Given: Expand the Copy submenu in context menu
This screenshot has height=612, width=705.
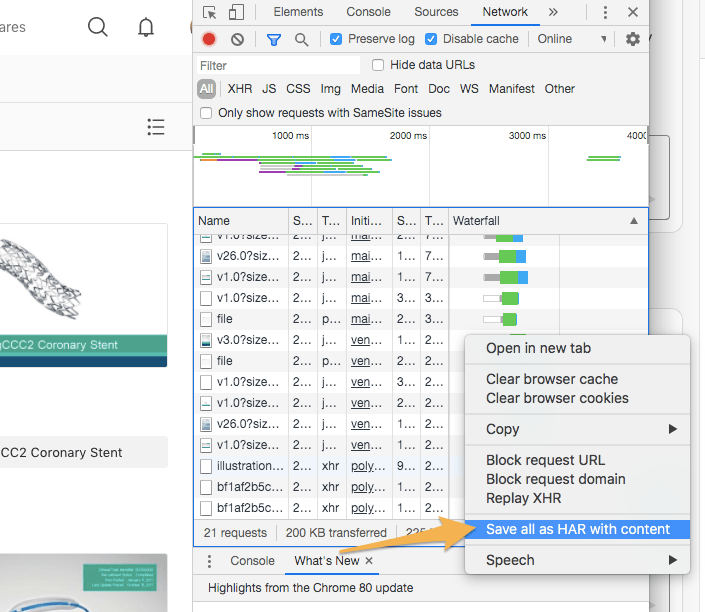Looking at the screenshot, I should click(x=577, y=429).
